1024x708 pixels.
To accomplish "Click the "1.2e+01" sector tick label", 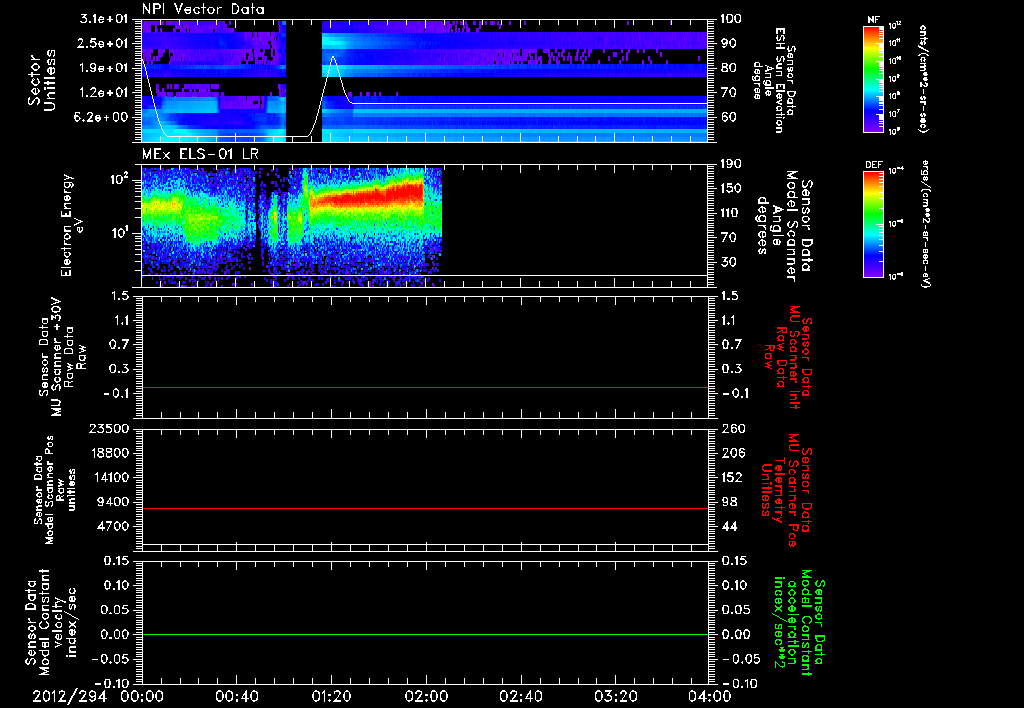I will tap(101, 93).
